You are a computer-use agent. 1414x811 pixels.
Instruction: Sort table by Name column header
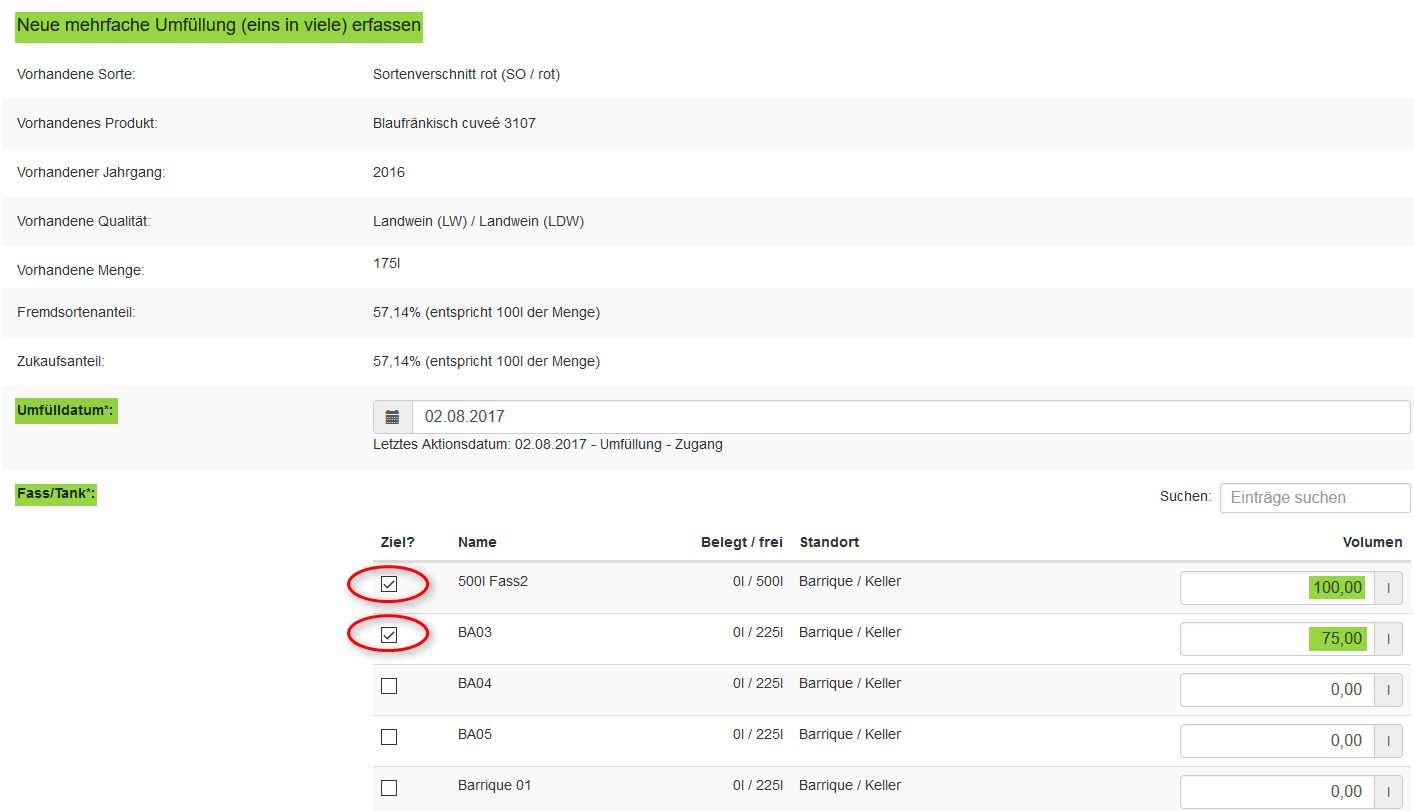click(x=477, y=542)
